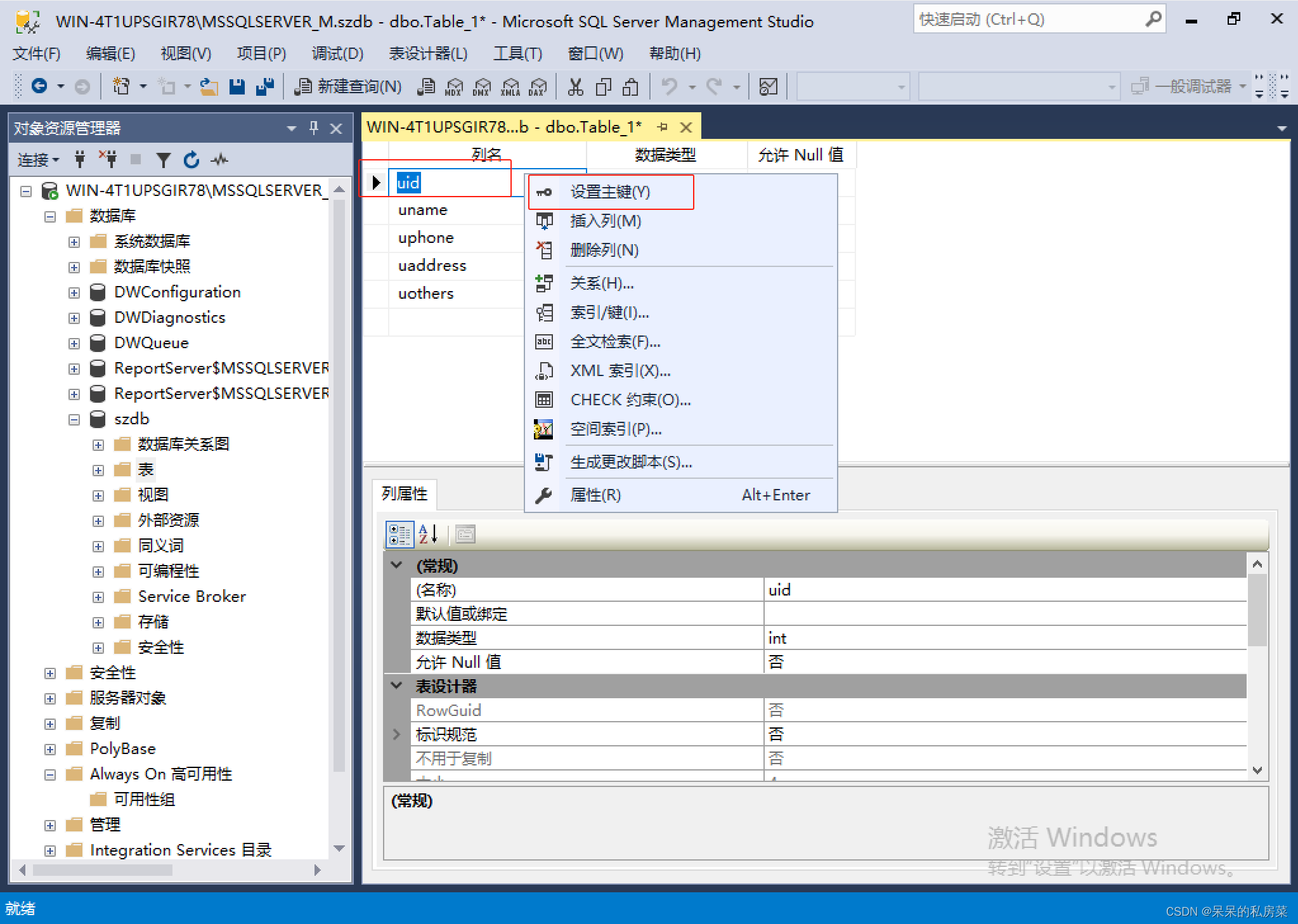
Task: Choose 属性(R) from context menu
Action: coord(682,495)
